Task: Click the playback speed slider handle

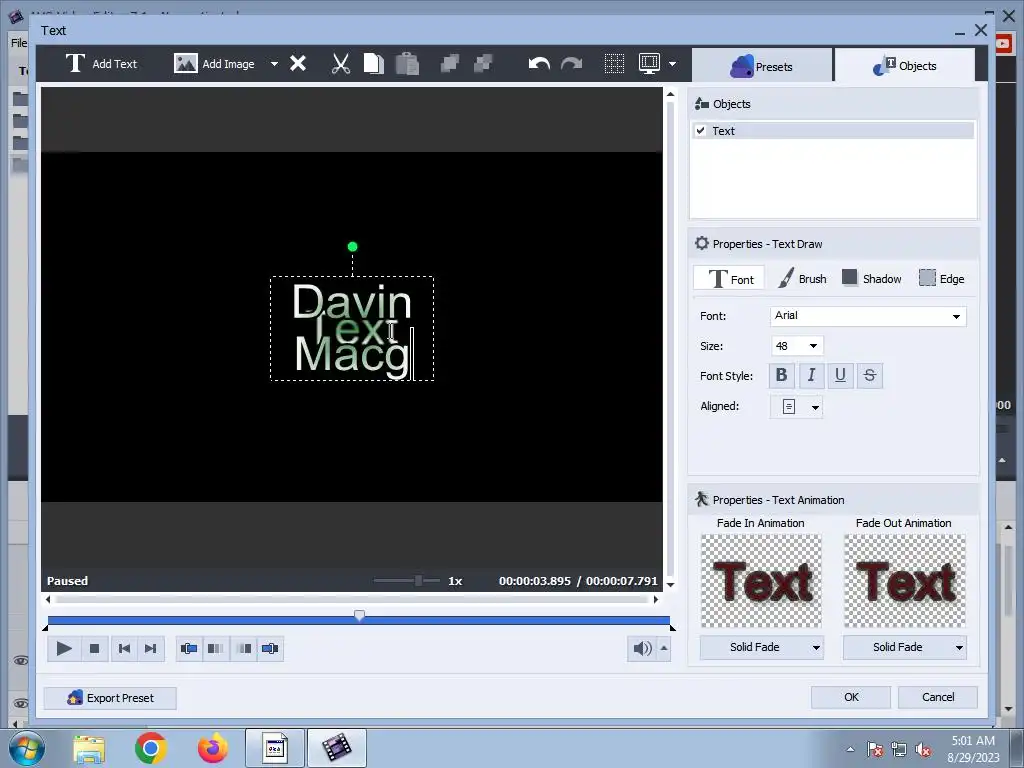Action: tap(418, 581)
